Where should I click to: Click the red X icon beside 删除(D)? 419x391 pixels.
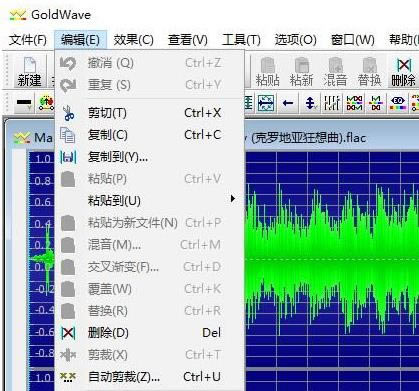click(x=68, y=333)
